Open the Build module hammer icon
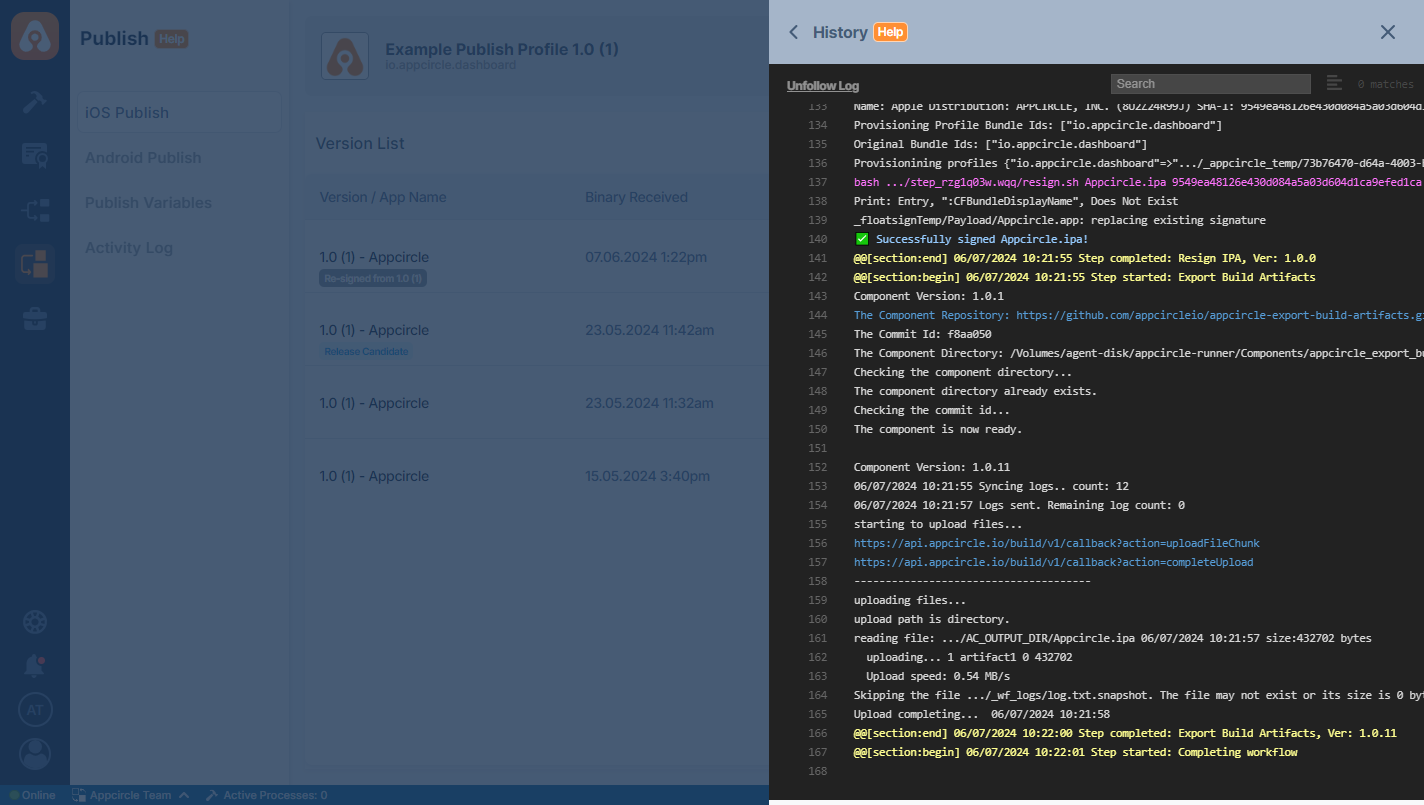The height and width of the screenshot is (805, 1424). (x=35, y=101)
